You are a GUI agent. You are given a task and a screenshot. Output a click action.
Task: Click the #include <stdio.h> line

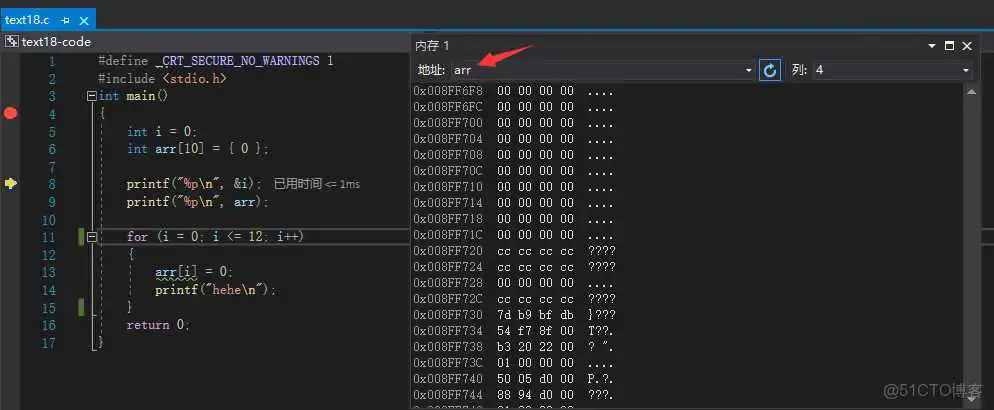(x=163, y=79)
